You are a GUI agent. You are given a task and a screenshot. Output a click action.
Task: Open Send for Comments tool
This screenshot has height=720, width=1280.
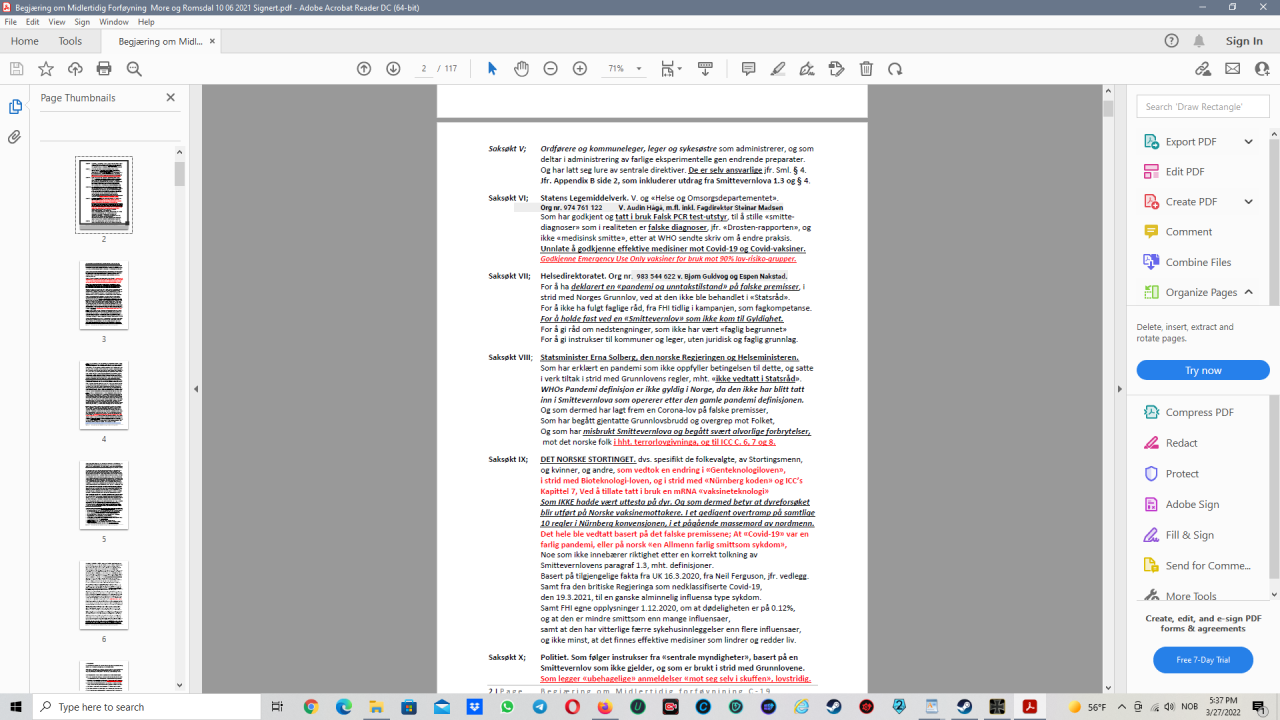click(1198, 565)
